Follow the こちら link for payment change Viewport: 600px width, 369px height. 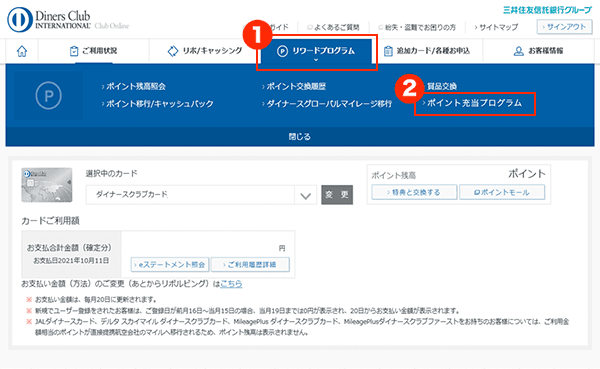[x=231, y=284]
